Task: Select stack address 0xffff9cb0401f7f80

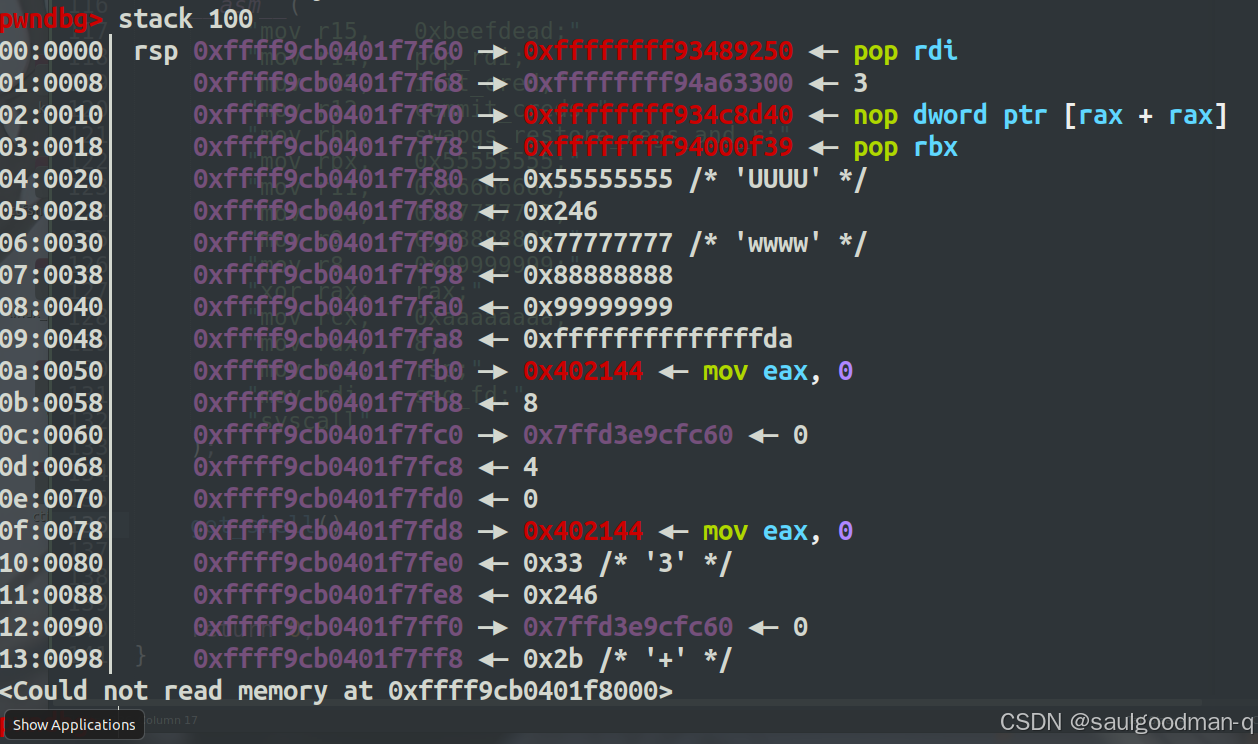Action: tap(328, 179)
